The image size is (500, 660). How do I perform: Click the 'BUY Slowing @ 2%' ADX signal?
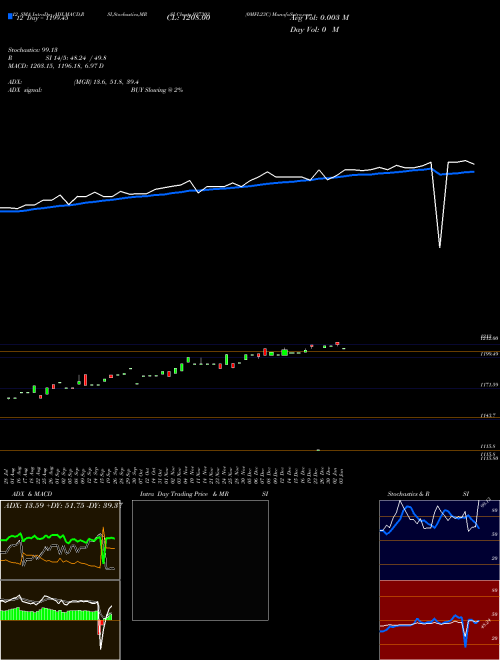tap(157, 90)
